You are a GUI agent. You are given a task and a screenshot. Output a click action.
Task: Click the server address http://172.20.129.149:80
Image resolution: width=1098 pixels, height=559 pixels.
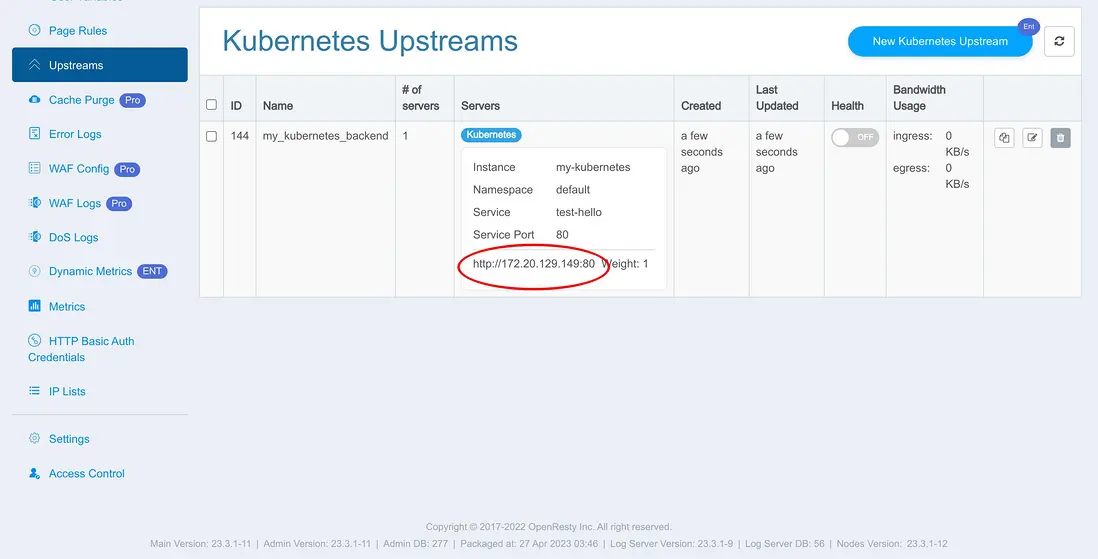pos(534,264)
